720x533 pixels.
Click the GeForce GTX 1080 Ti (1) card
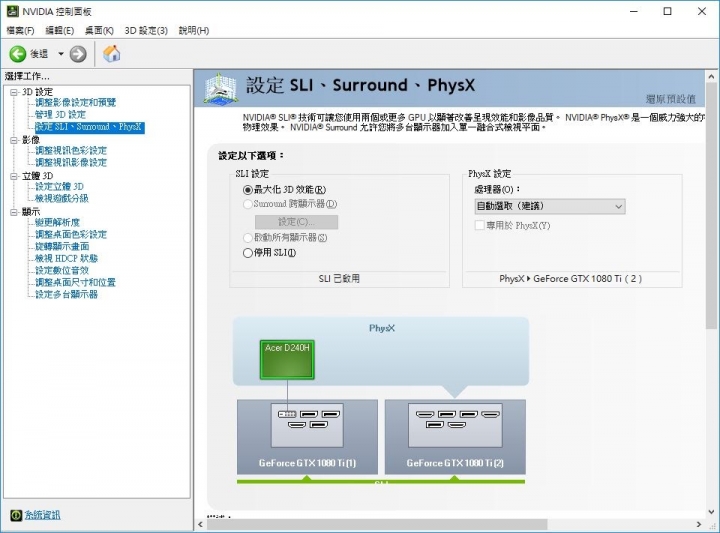tap(307, 437)
